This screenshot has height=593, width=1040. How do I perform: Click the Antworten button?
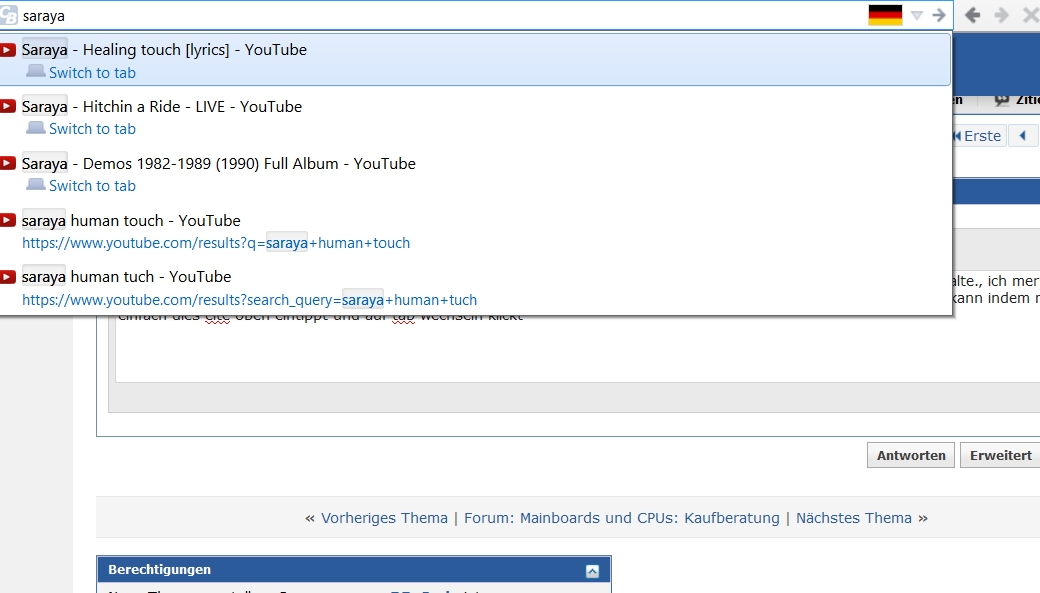(x=911, y=456)
